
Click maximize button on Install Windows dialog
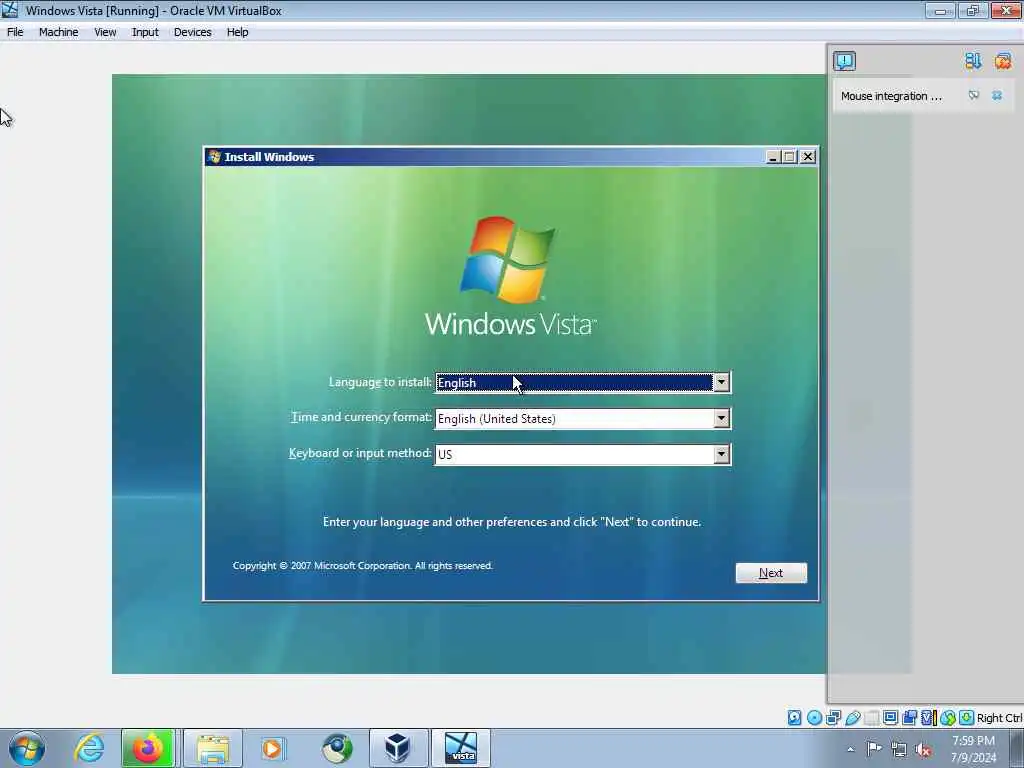(x=790, y=157)
